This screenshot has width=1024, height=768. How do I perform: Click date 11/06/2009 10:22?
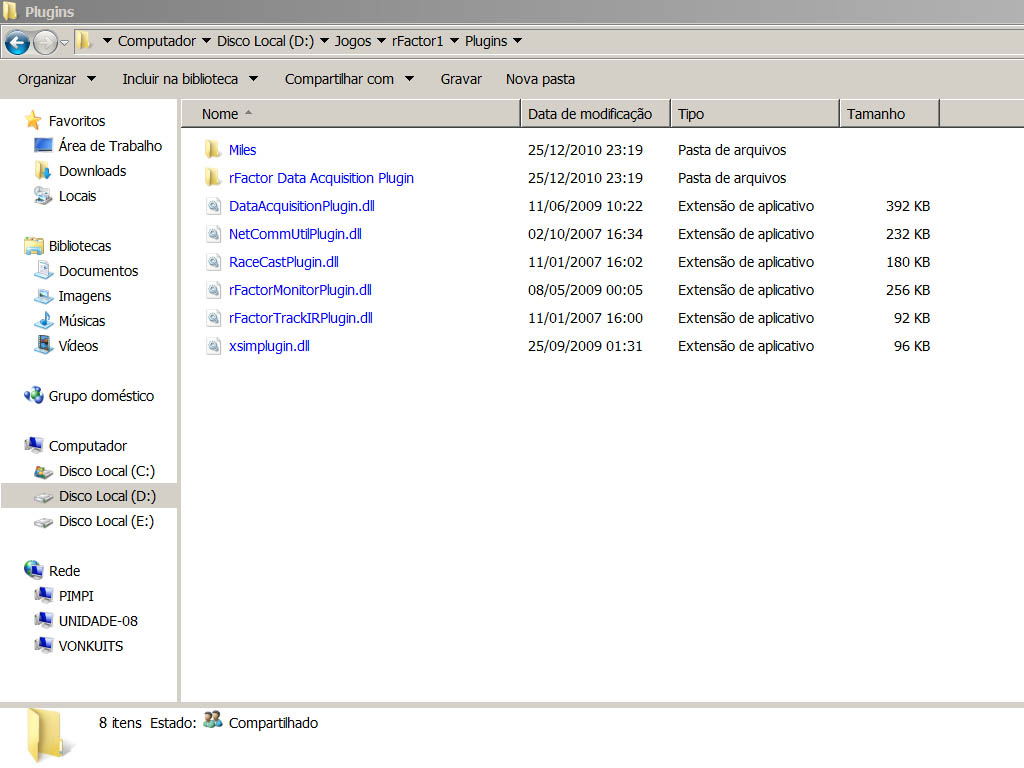tap(585, 206)
